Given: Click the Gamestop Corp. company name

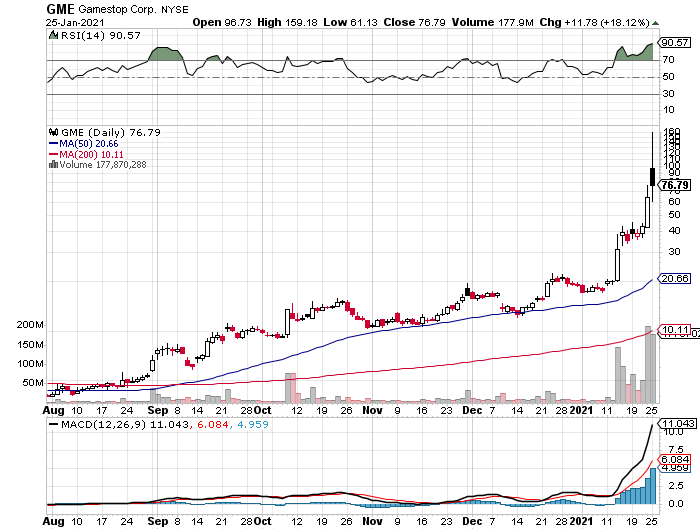Looking at the screenshot, I should click(x=117, y=9).
